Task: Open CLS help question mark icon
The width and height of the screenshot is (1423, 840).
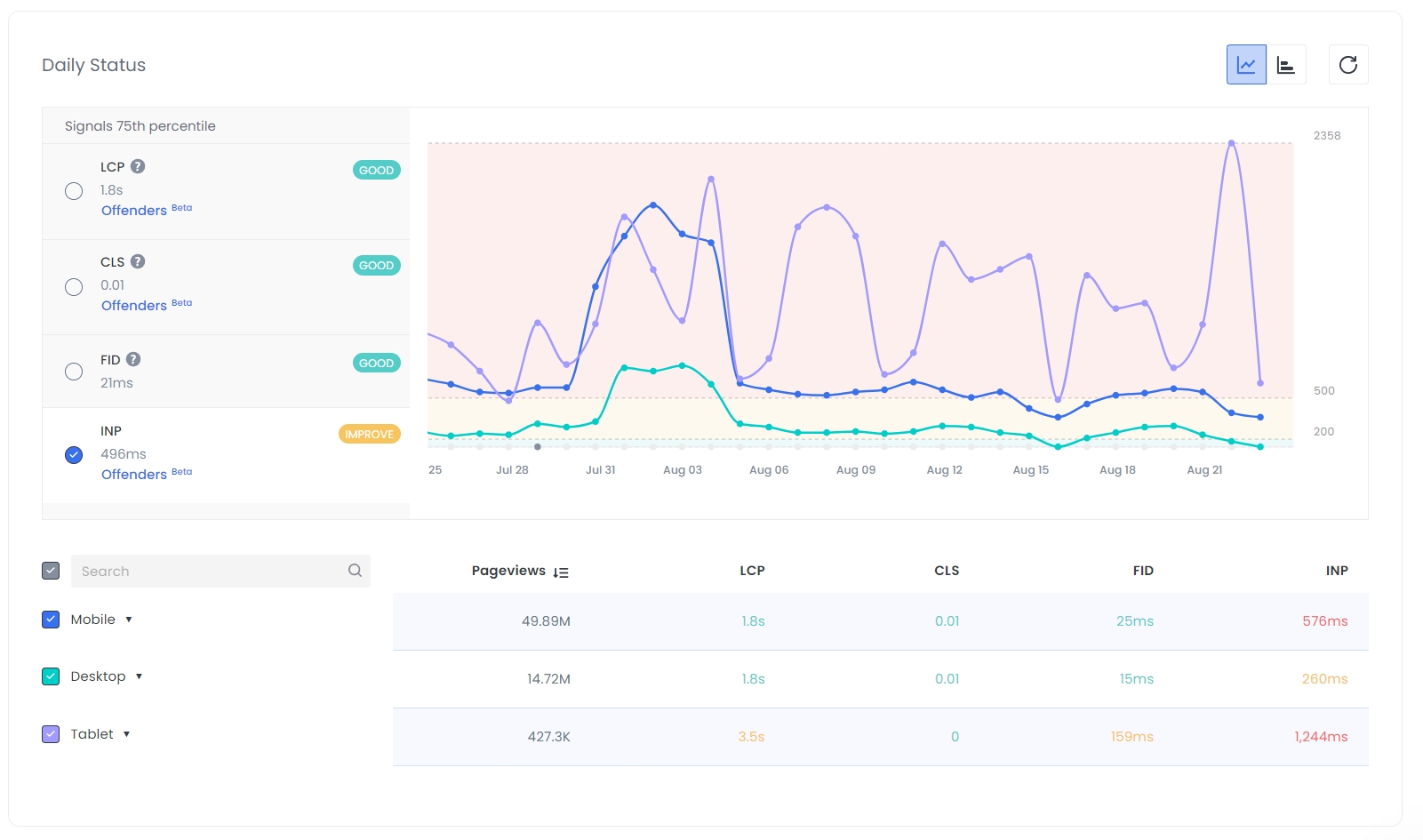Action: (x=138, y=261)
